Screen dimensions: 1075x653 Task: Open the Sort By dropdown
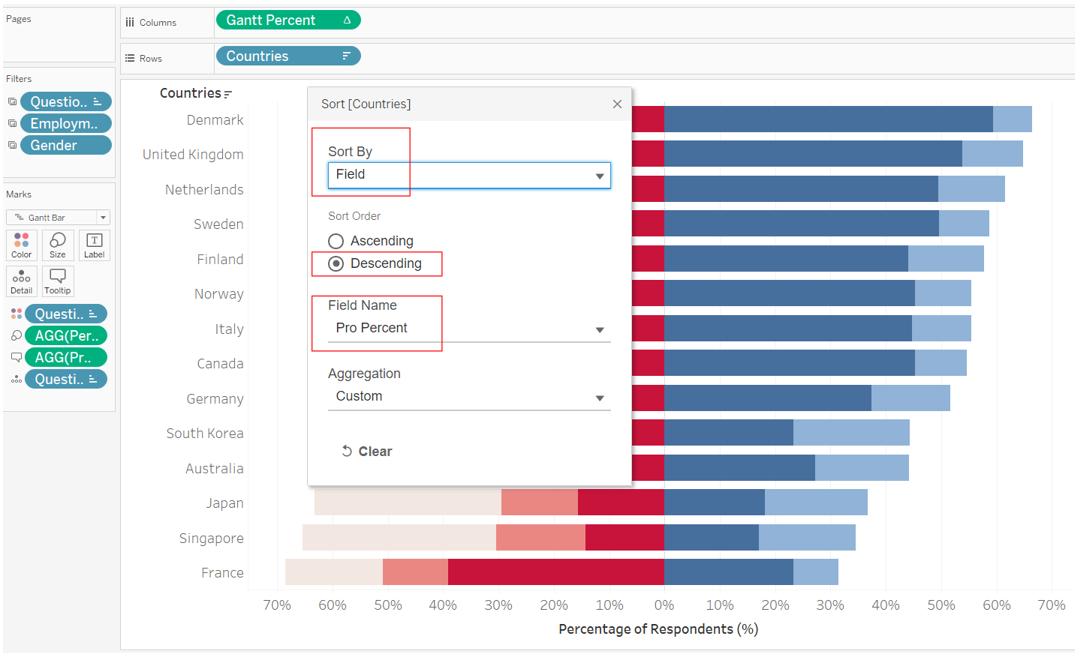pyautogui.click(x=468, y=175)
